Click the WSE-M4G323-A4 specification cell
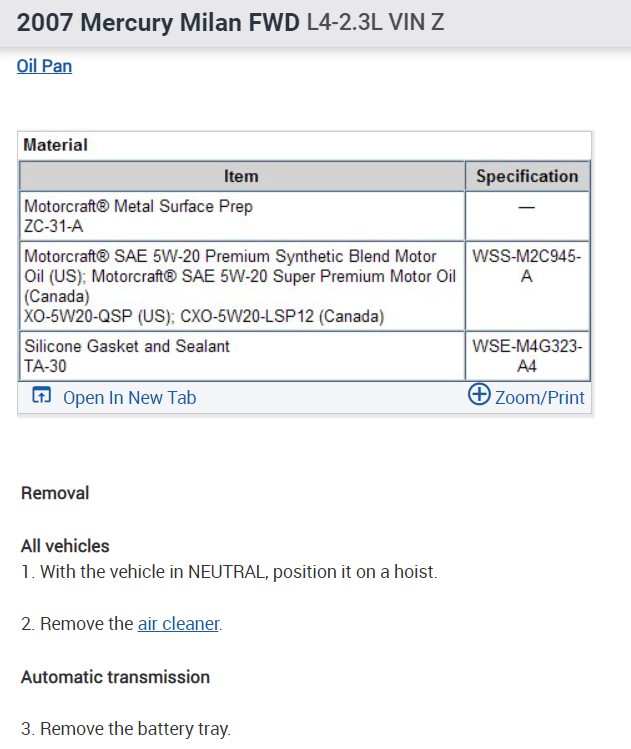631x749 pixels. point(527,356)
